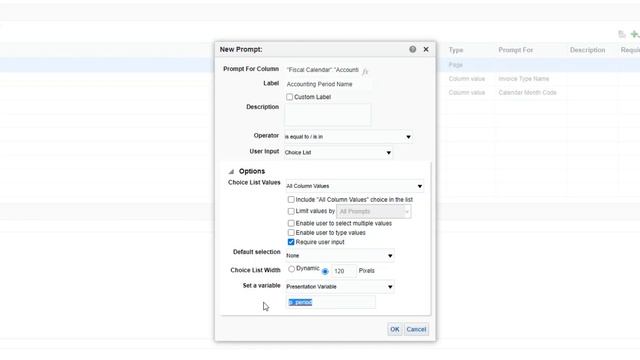Collapse the Options section
The image size is (640, 360).
(231, 171)
